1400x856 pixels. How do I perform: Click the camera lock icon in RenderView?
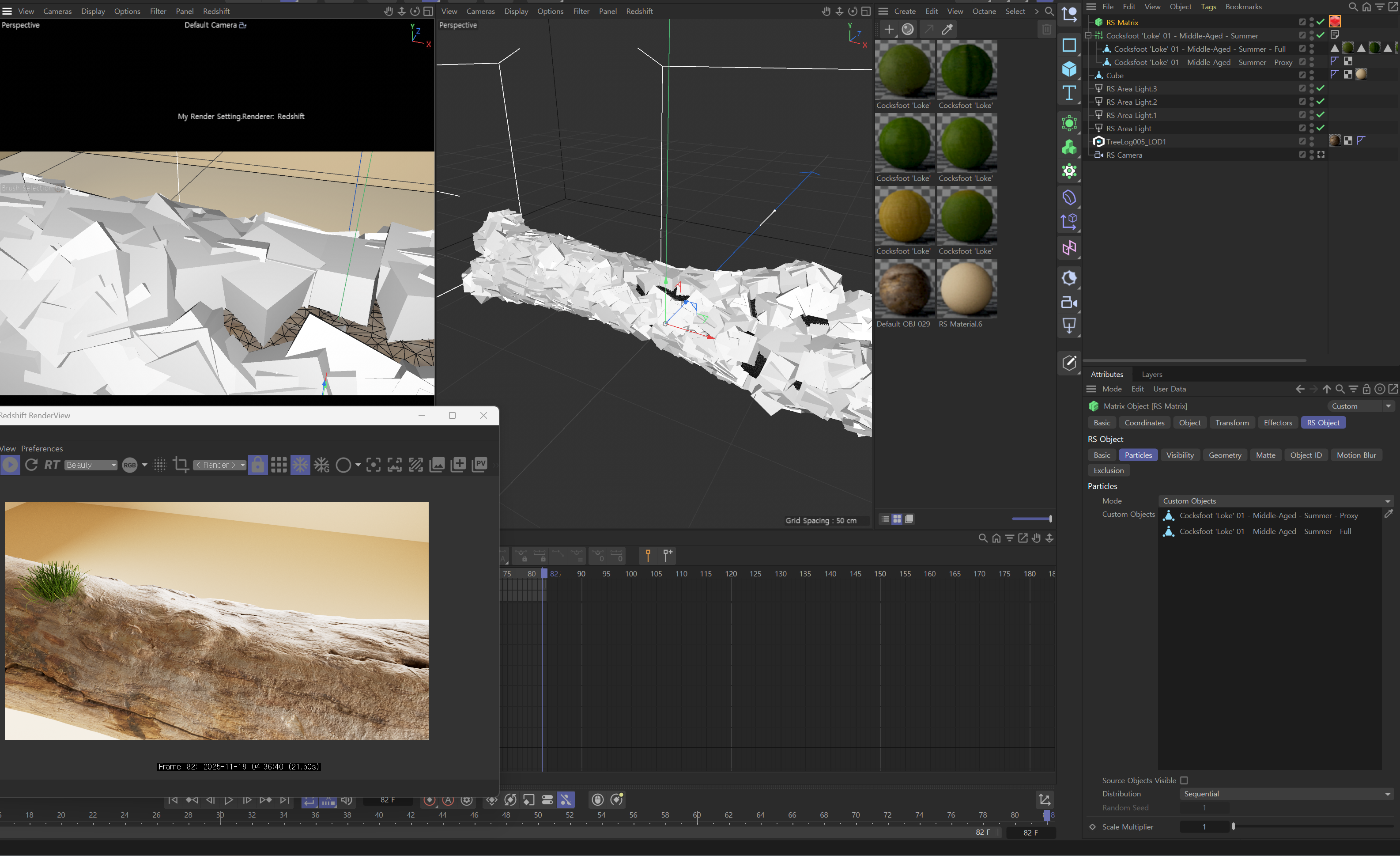click(x=257, y=464)
